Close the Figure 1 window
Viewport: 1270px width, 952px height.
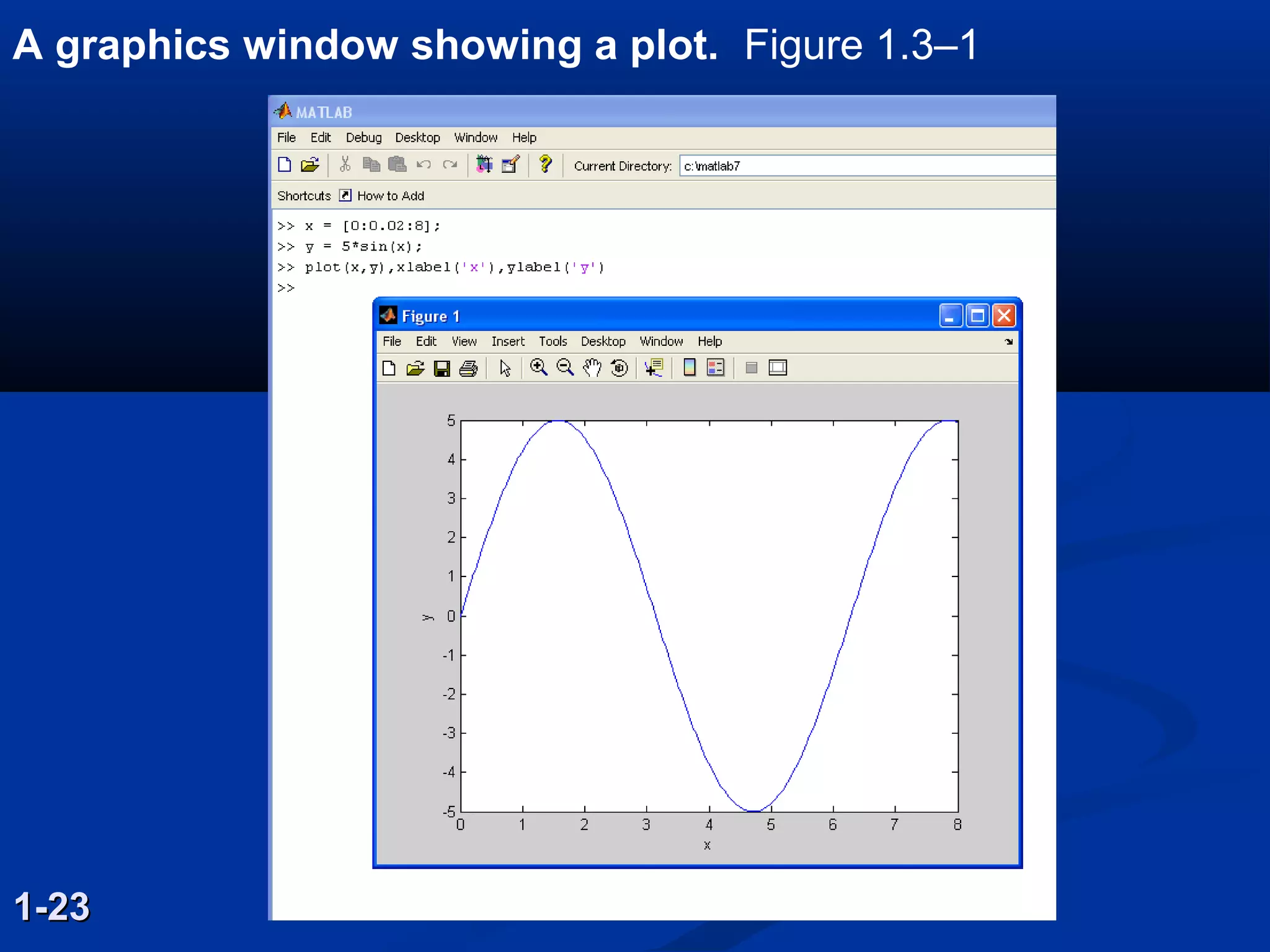(1005, 316)
